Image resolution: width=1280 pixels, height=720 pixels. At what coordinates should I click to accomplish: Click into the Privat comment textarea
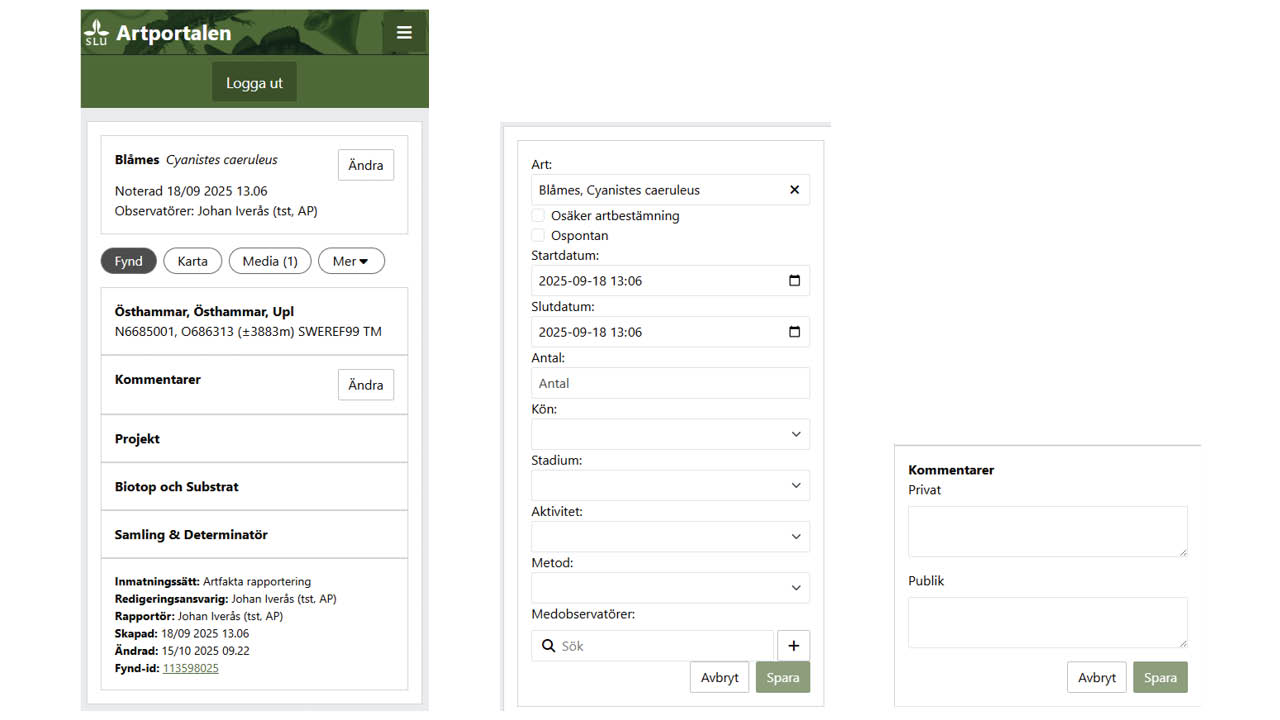coord(1047,531)
